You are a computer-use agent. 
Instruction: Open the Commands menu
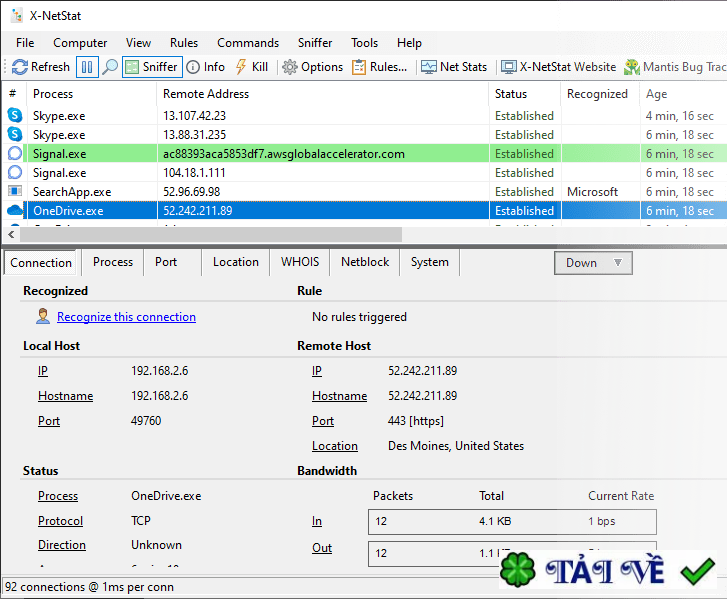tap(248, 43)
